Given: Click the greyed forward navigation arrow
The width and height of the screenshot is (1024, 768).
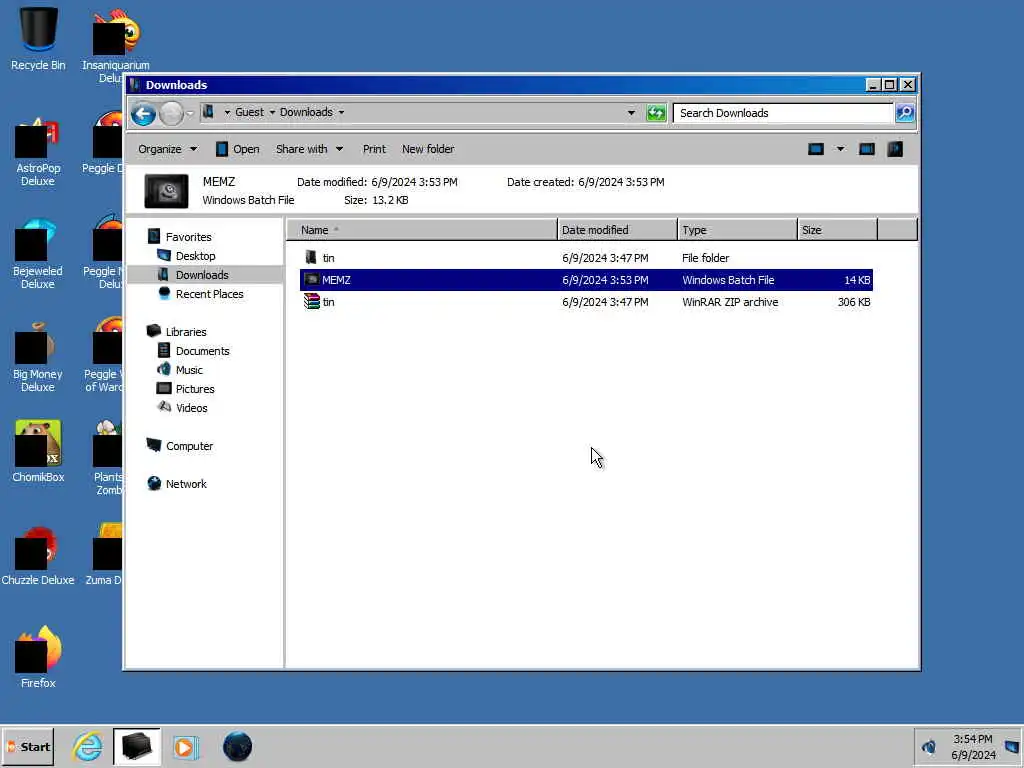Looking at the screenshot, I should [171, 114].
